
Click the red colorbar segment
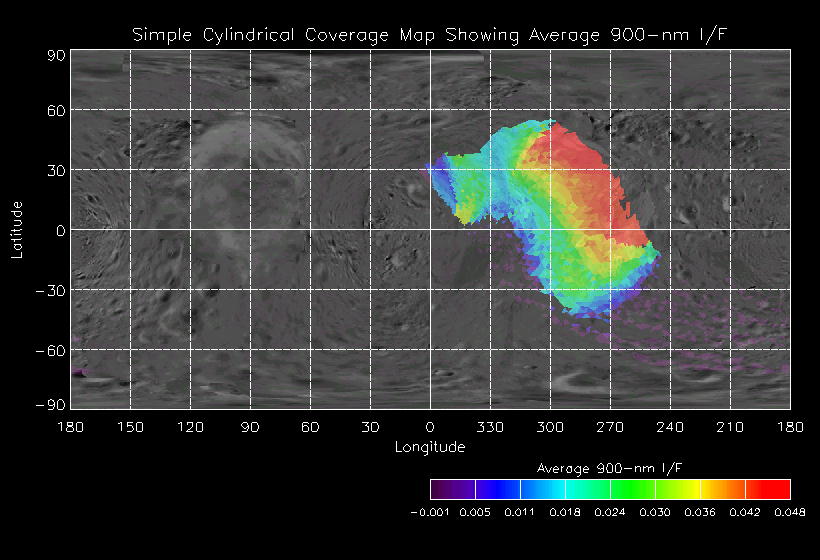click(x=768, y=489)
